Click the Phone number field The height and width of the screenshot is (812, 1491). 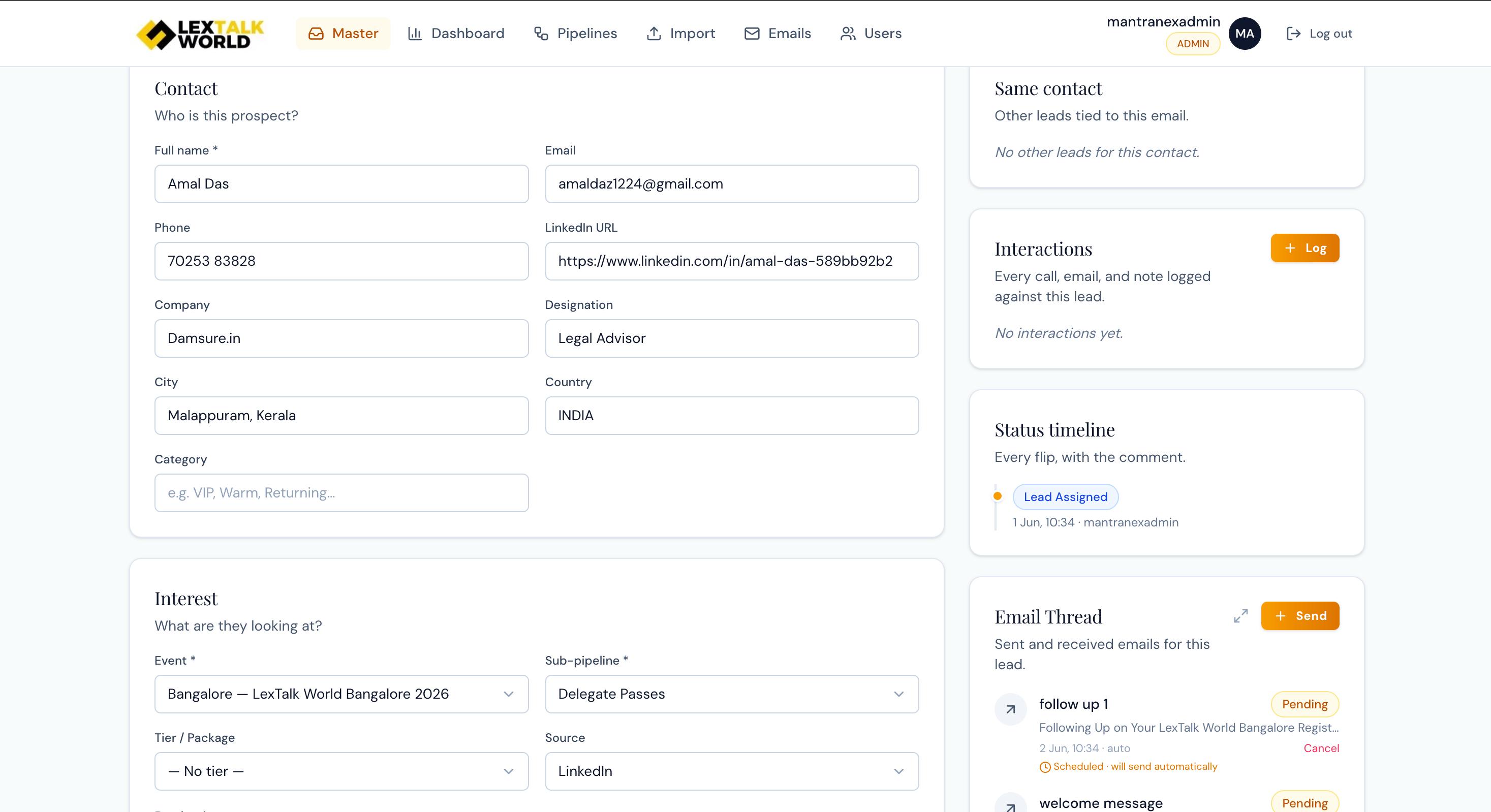click(341, 261)
